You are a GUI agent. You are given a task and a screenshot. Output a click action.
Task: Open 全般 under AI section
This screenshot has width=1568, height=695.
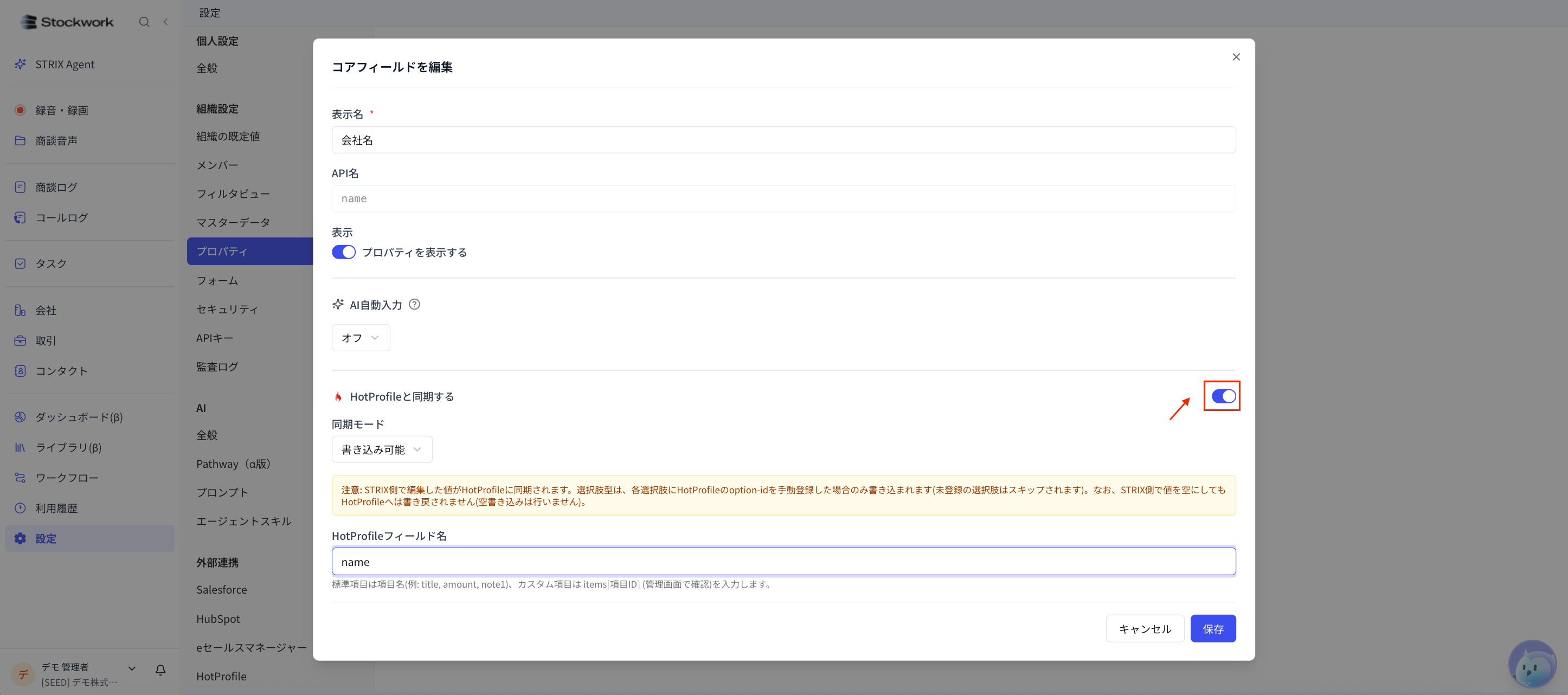pyautogui.click(x=207, y=435)
